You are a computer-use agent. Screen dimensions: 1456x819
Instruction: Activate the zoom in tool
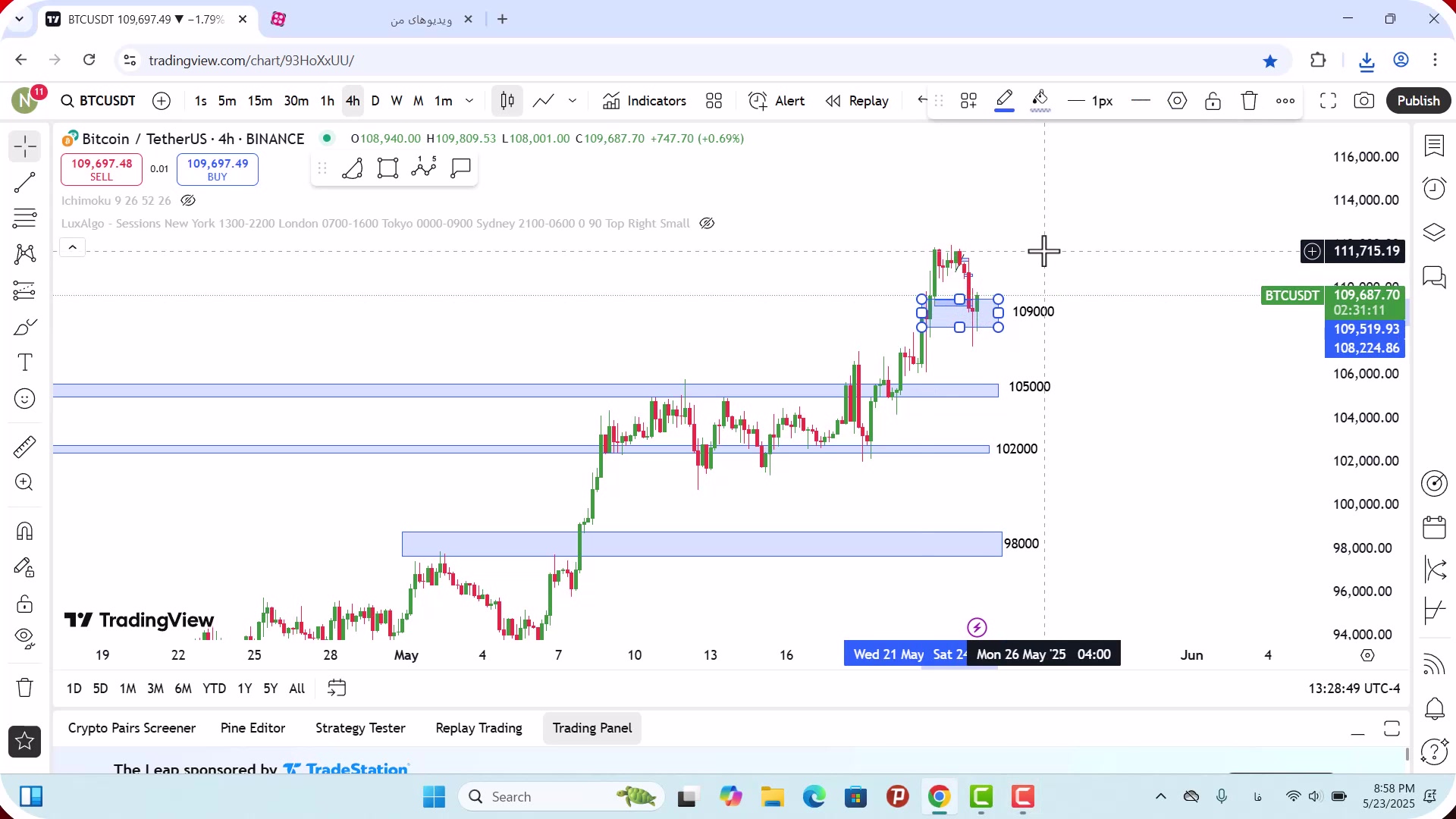click(x=24, y=482)
